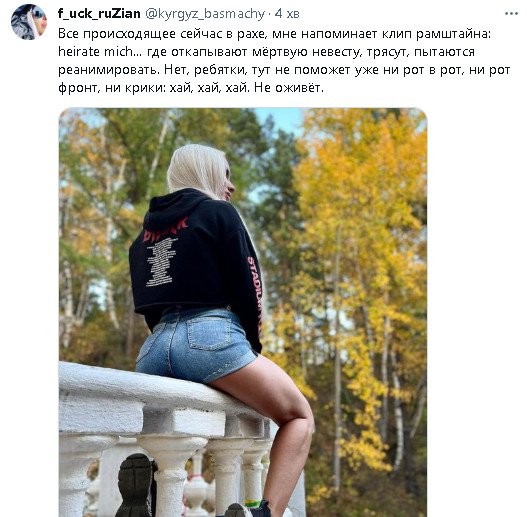The image size is (527, 517).
Task: Open the three-dot more options menu
Action: 511,14
